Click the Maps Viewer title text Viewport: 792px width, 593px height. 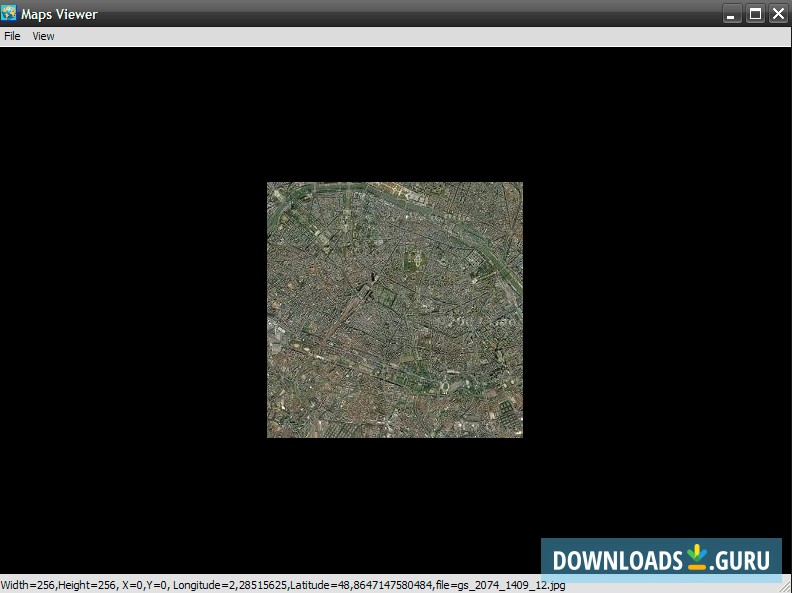pyautogui.click(x=59, y=14)
